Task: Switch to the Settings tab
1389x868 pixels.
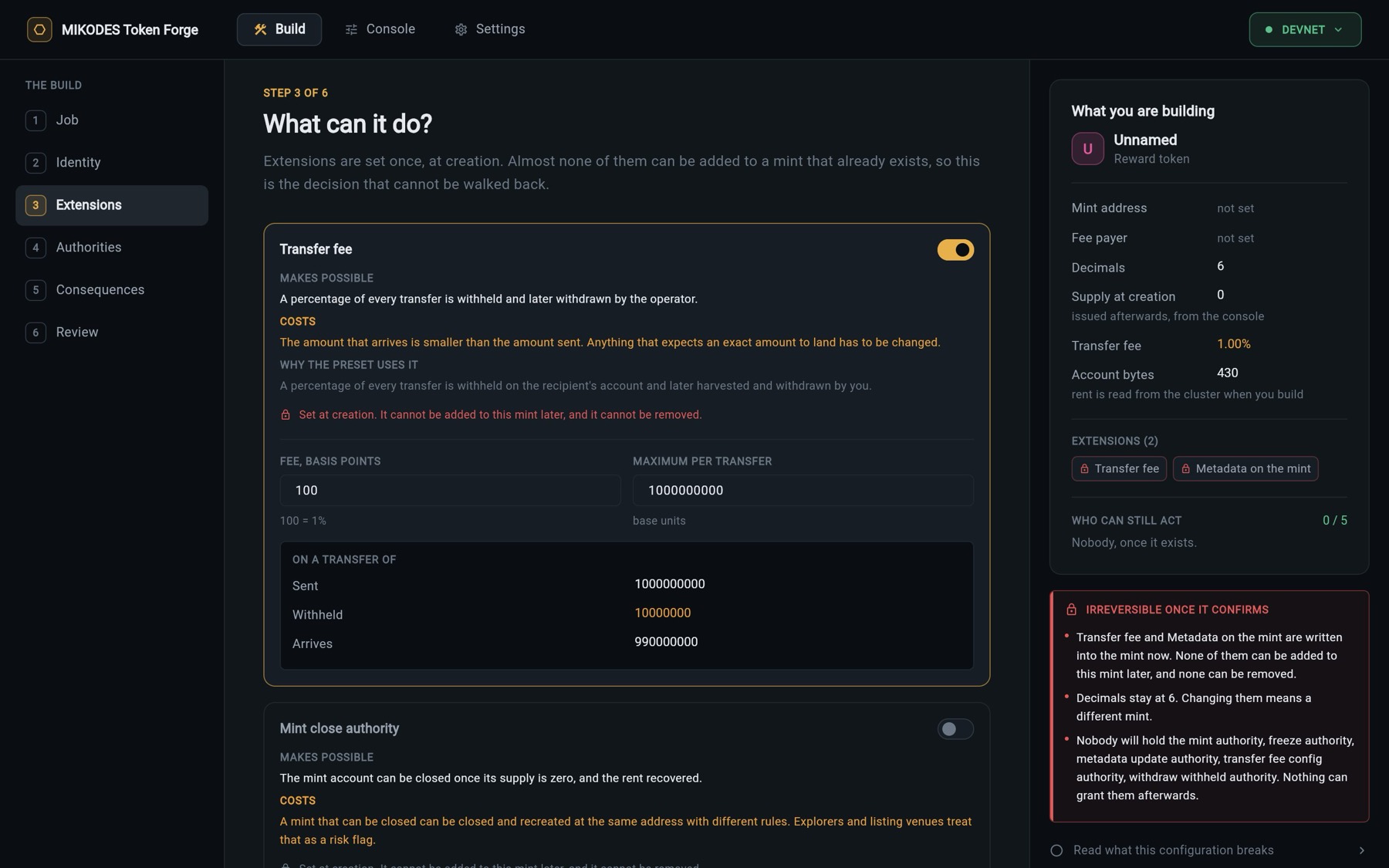Action: click(489, 29)
